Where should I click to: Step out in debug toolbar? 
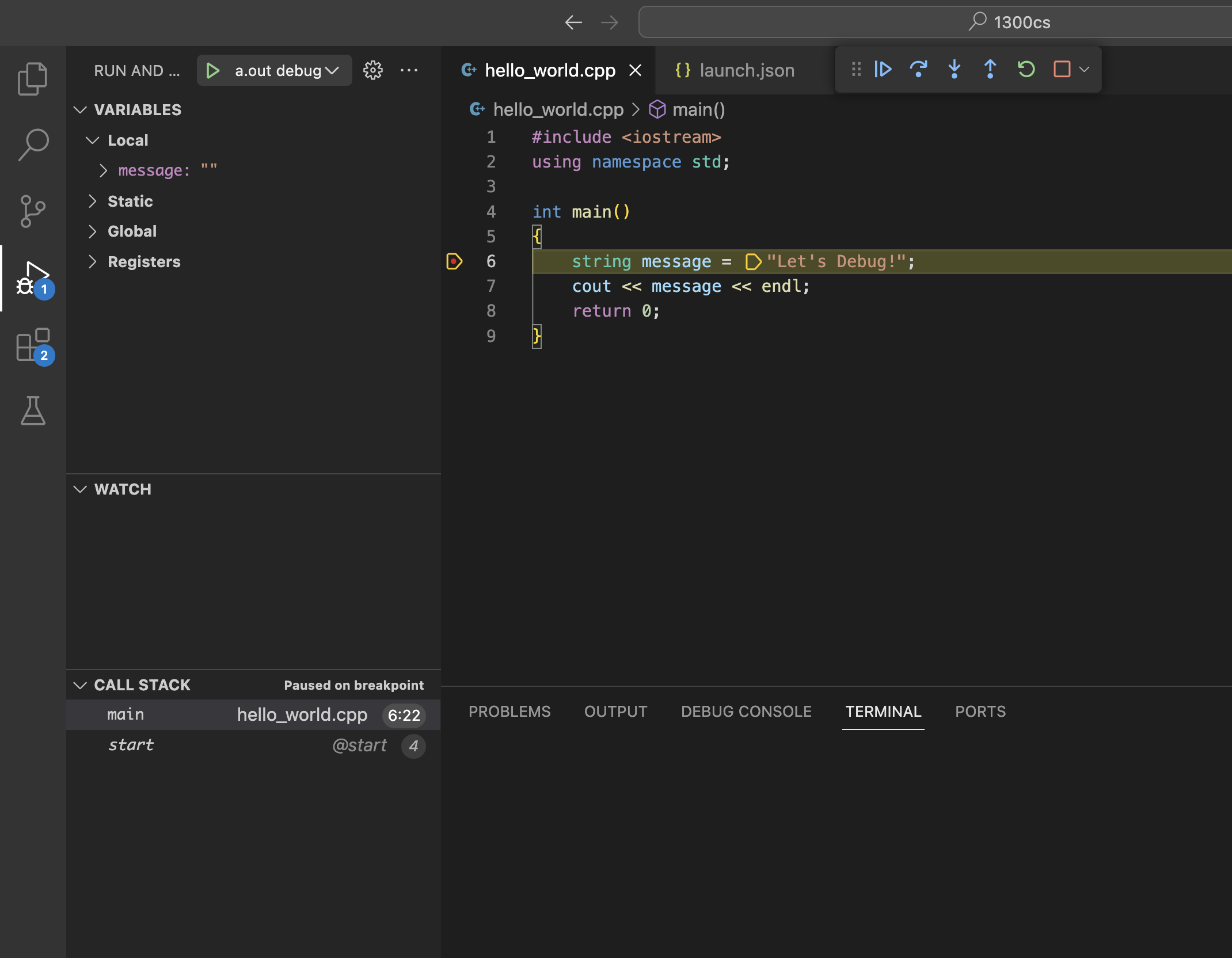coord(990,70)
